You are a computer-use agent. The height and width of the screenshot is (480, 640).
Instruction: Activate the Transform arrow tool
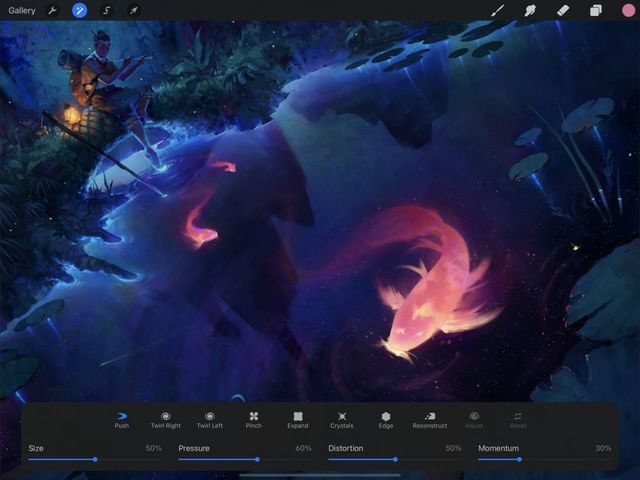point(133,11)
